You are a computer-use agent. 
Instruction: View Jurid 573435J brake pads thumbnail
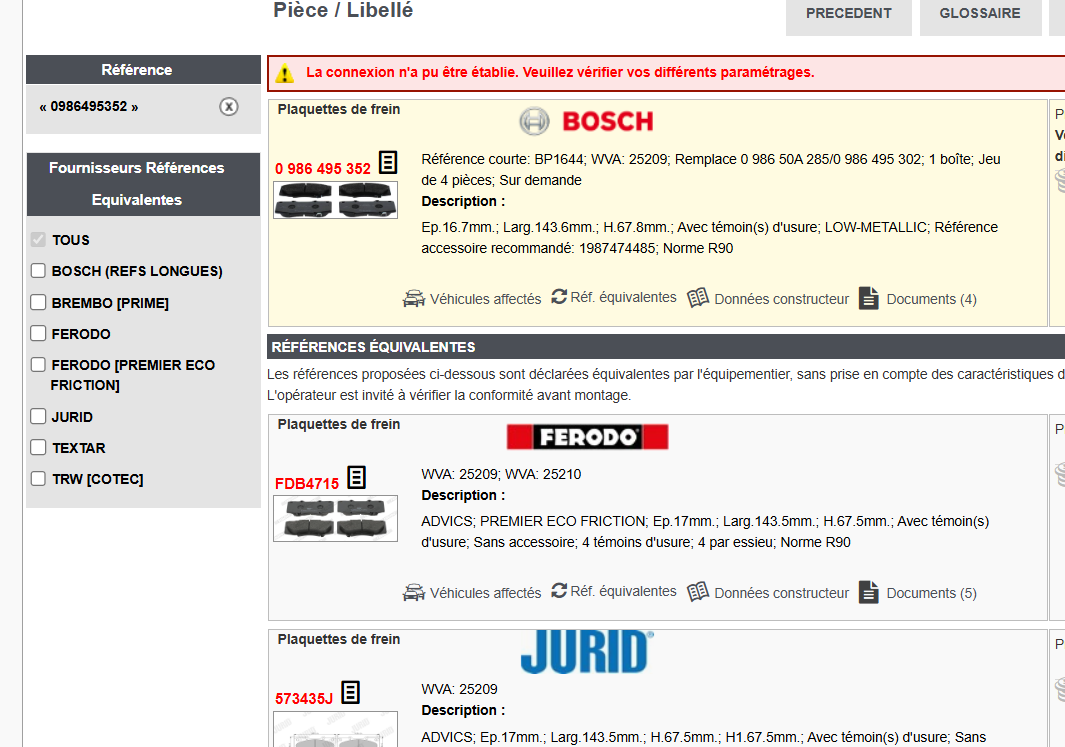coord(336,729)
